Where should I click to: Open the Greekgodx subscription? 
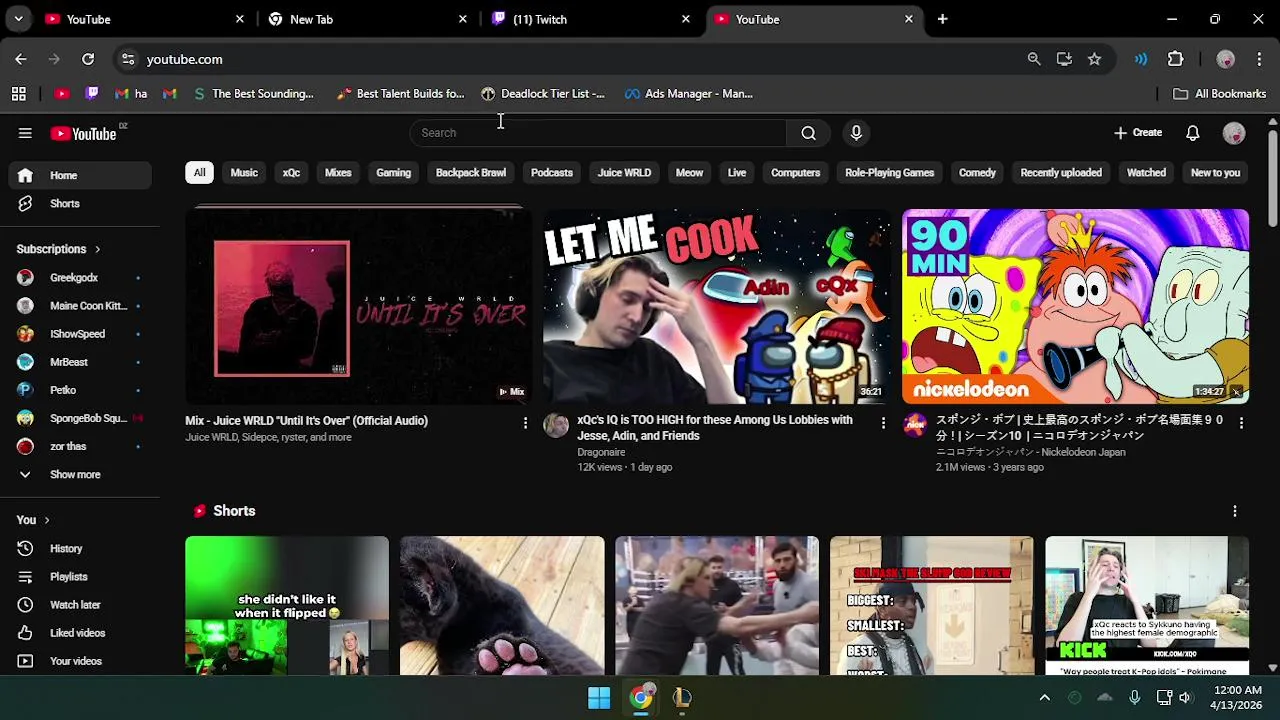tap(80, 277)
